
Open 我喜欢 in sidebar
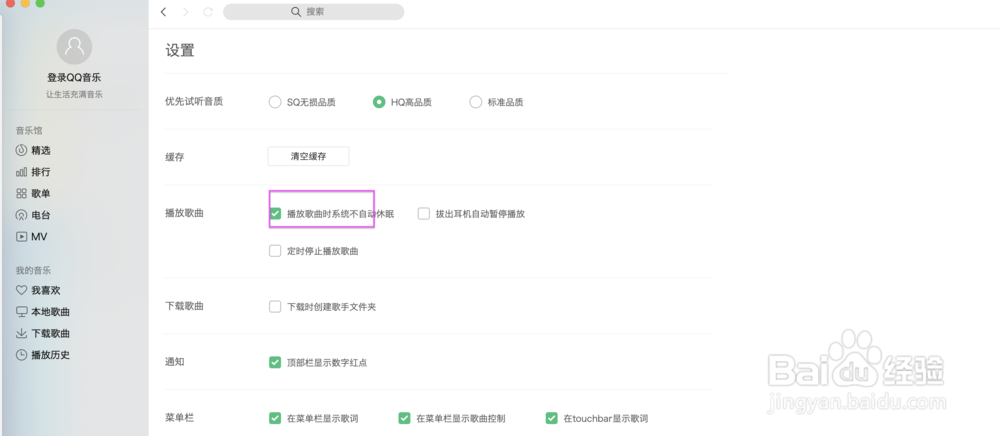point(46,290)
